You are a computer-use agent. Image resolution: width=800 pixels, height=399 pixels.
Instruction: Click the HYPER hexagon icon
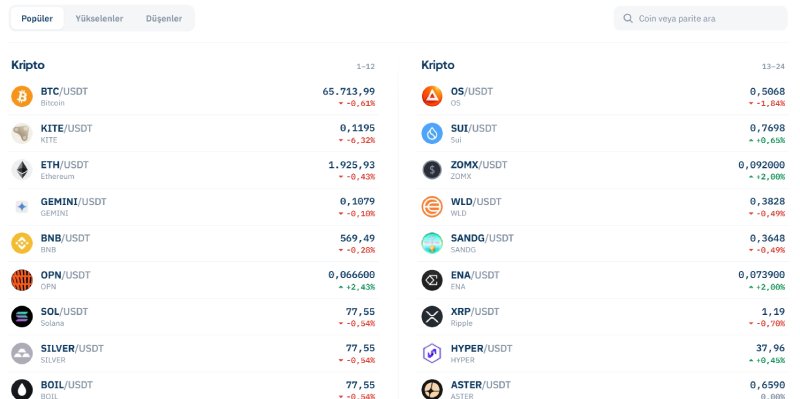(432, 354)
